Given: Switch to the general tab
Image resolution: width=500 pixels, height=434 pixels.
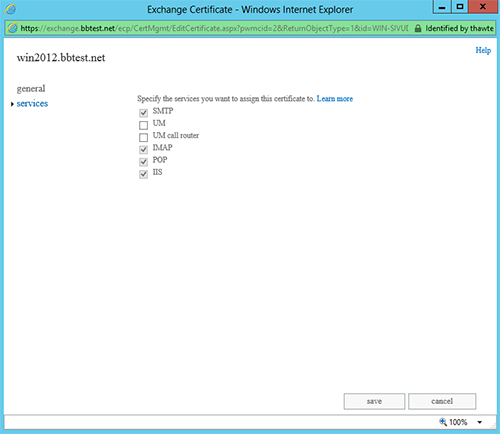Looking at the screenshot, I should tap(31, 89).
